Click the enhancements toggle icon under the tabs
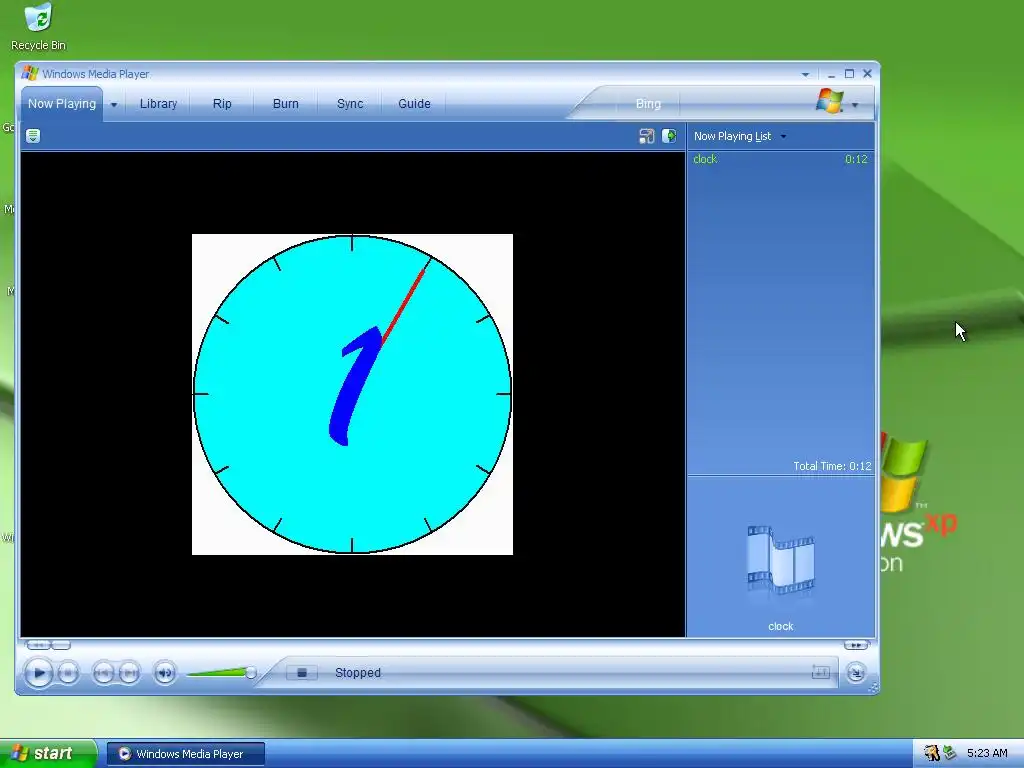This screenshot has height=768, width=1024. (x=33, y=136)
